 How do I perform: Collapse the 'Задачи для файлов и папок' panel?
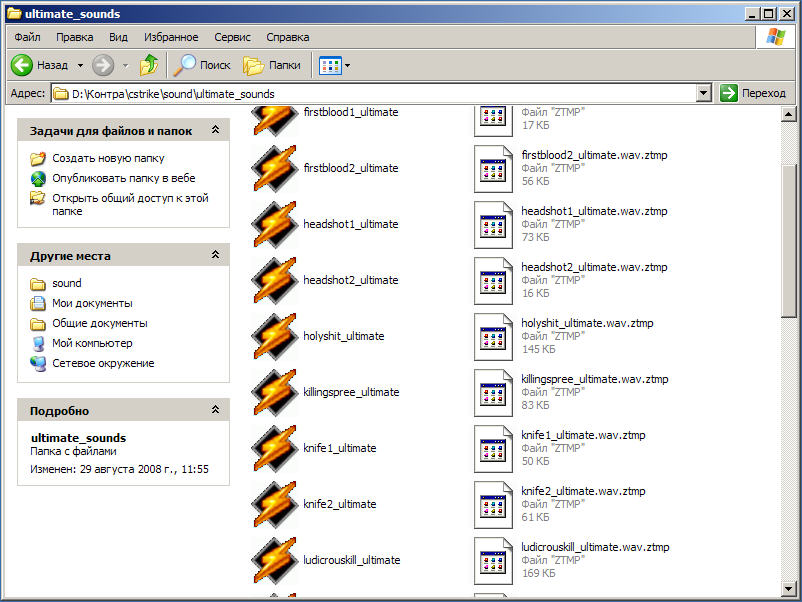pyautogui.click(x=215, y=130)
